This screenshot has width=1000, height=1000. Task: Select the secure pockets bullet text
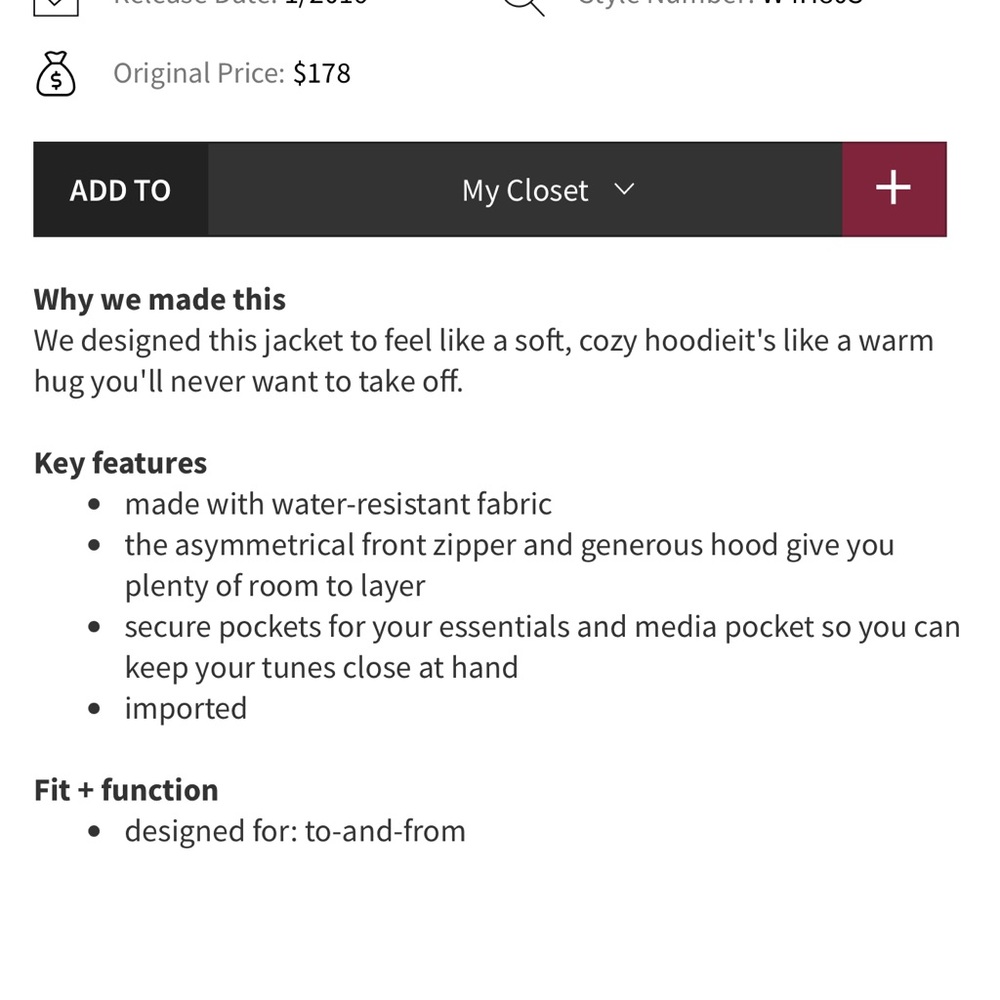tap(542, 647)
